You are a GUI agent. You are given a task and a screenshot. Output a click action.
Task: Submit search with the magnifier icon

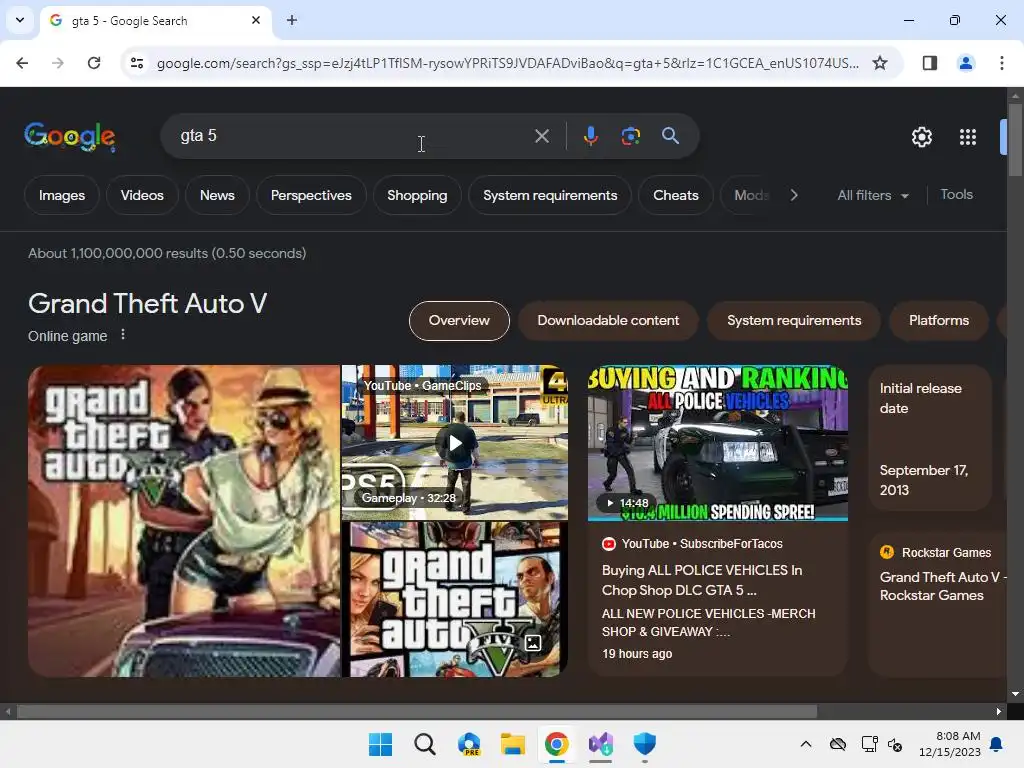click(670, 136)
